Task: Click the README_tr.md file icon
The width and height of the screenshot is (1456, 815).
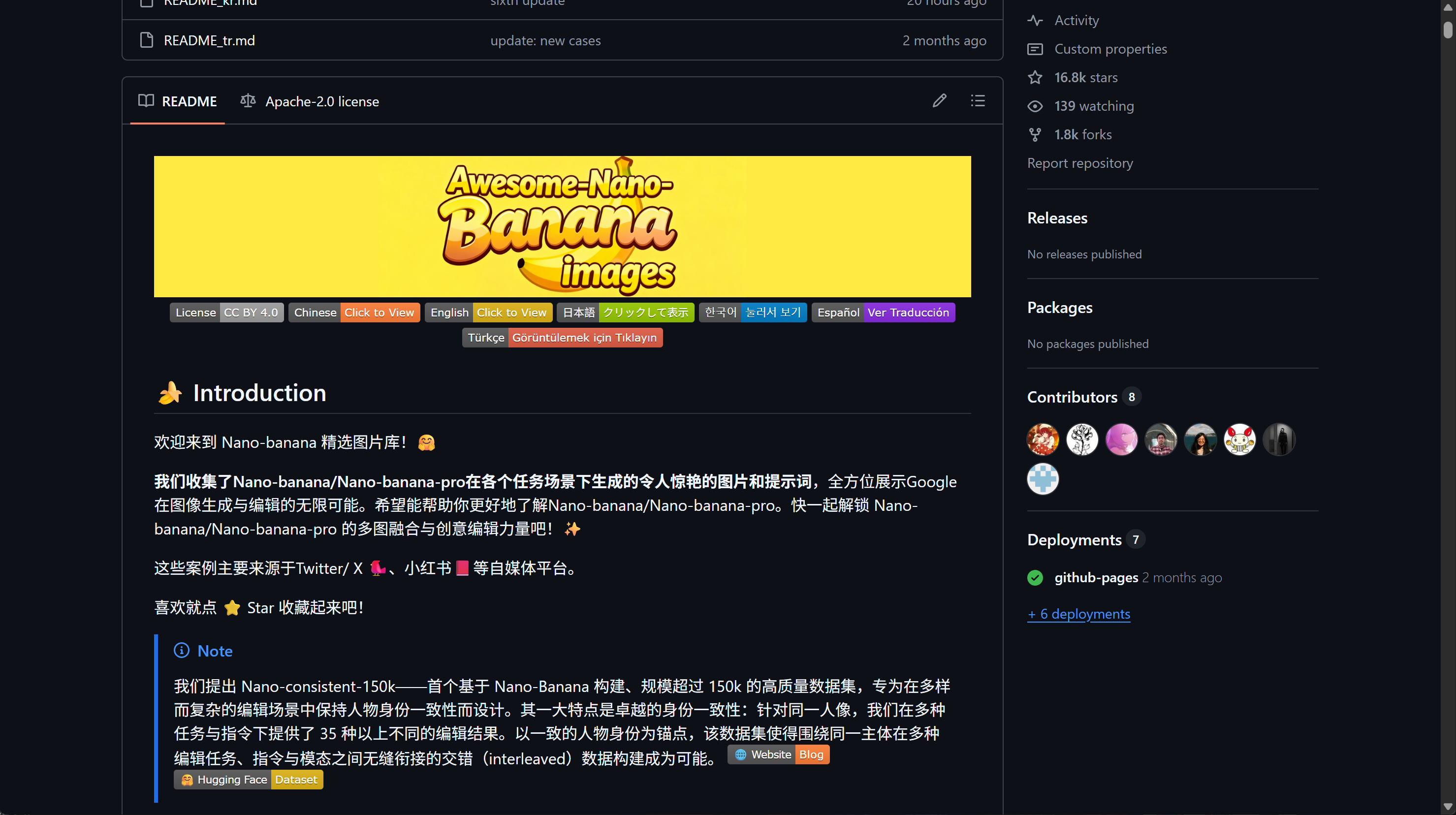Action: coord(146,40)
